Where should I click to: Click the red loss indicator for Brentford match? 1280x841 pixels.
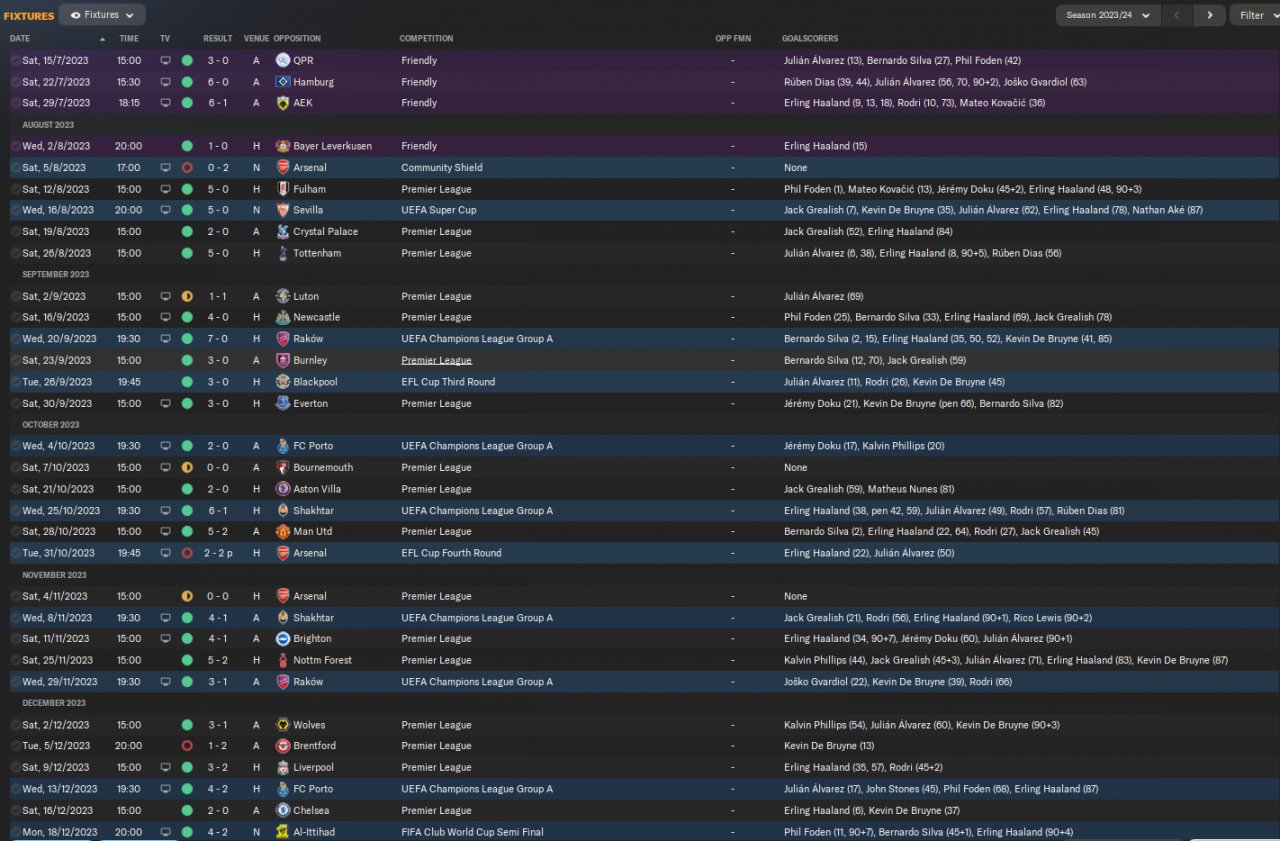tap(187, 746)
